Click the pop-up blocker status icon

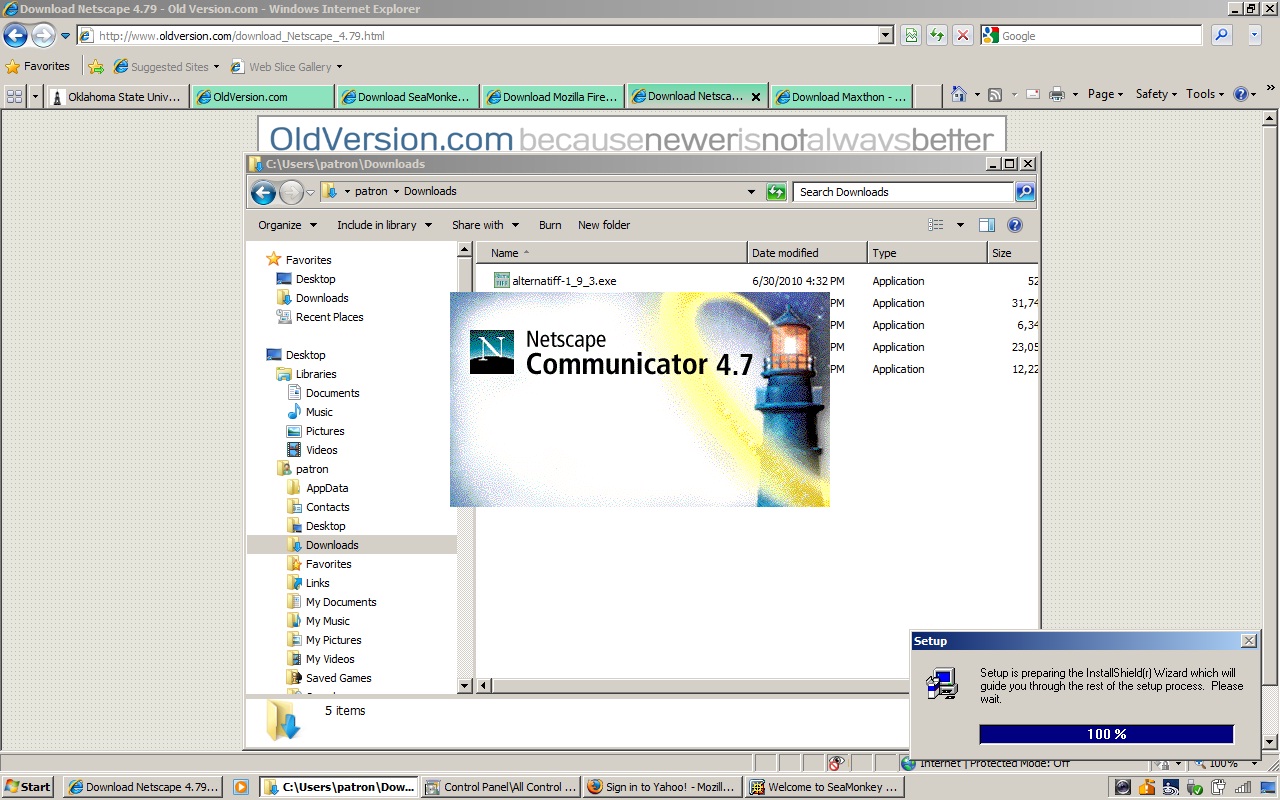pyautogui.click(x=838, y=763)
